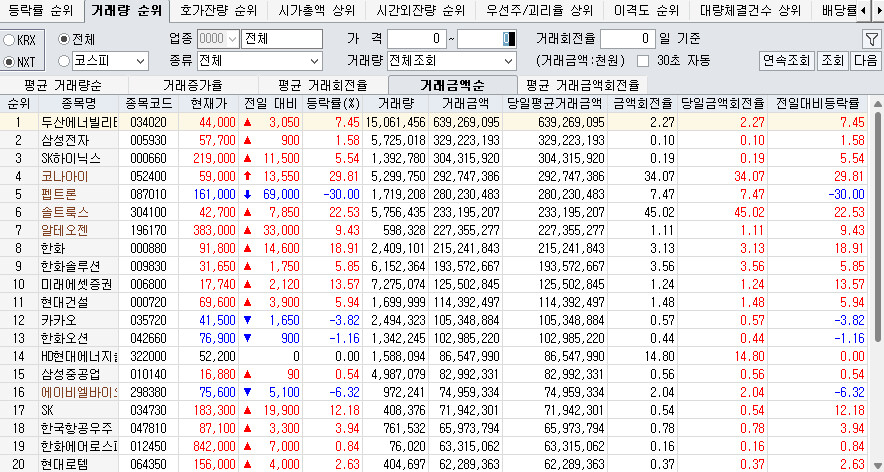Select SK하이닉스 stock name
The image size is (884, 472).
tap(70, 158)
